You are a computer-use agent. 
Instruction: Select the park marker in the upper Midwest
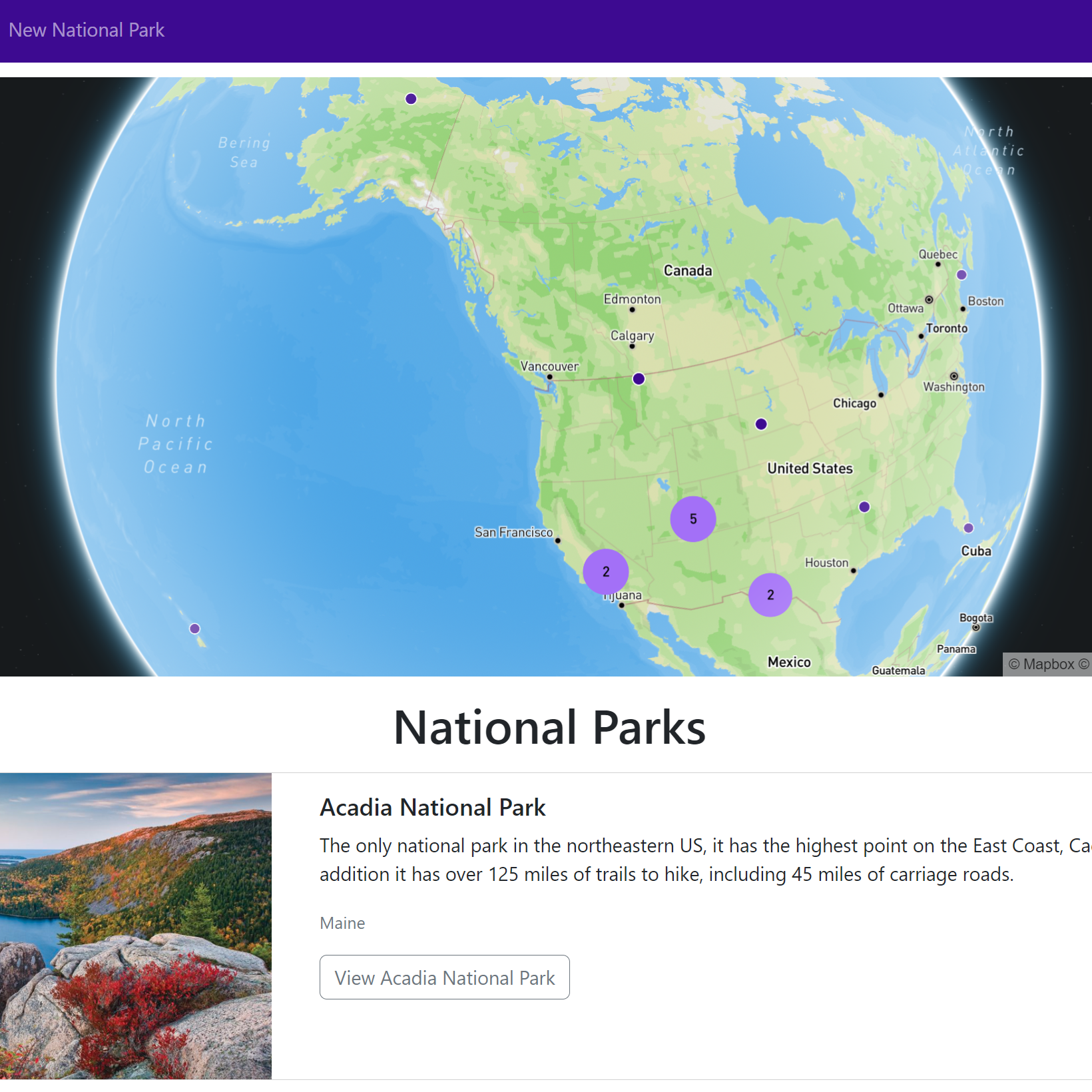pyautogui.click(x=760, y=423)
